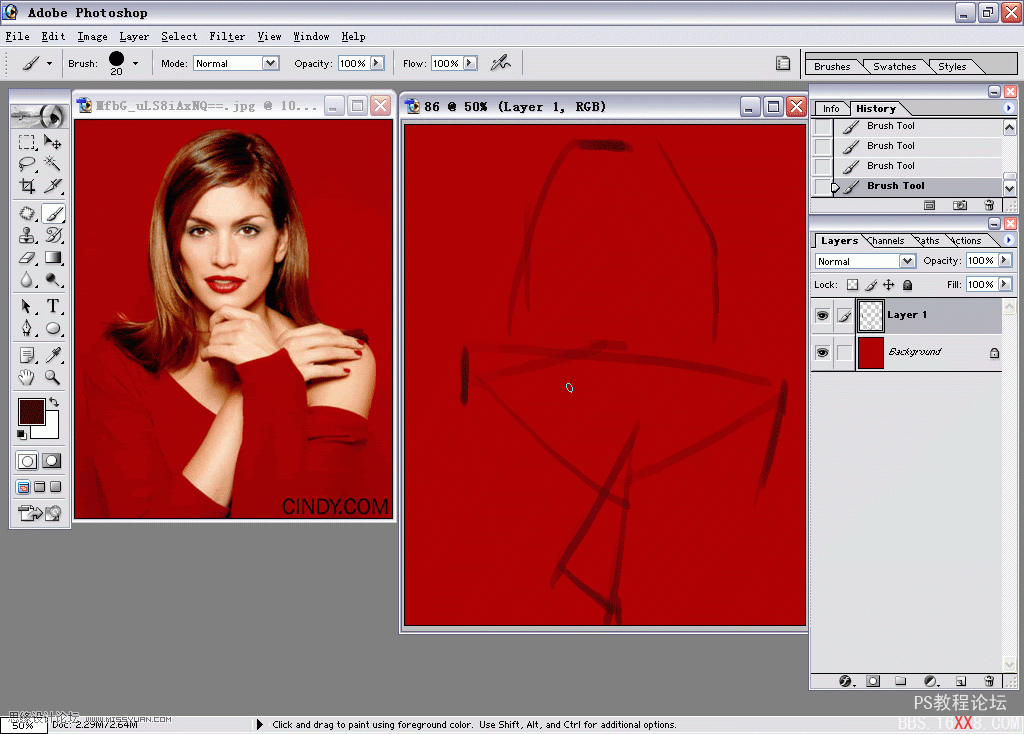
Task: Open the layer blend mode dropdown
Action: coord(907,261)
